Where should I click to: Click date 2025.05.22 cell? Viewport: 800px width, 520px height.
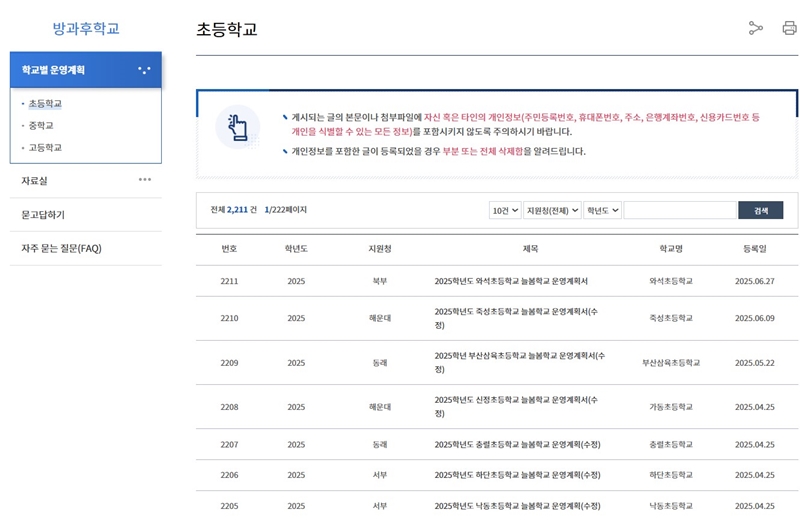point(755,363)
